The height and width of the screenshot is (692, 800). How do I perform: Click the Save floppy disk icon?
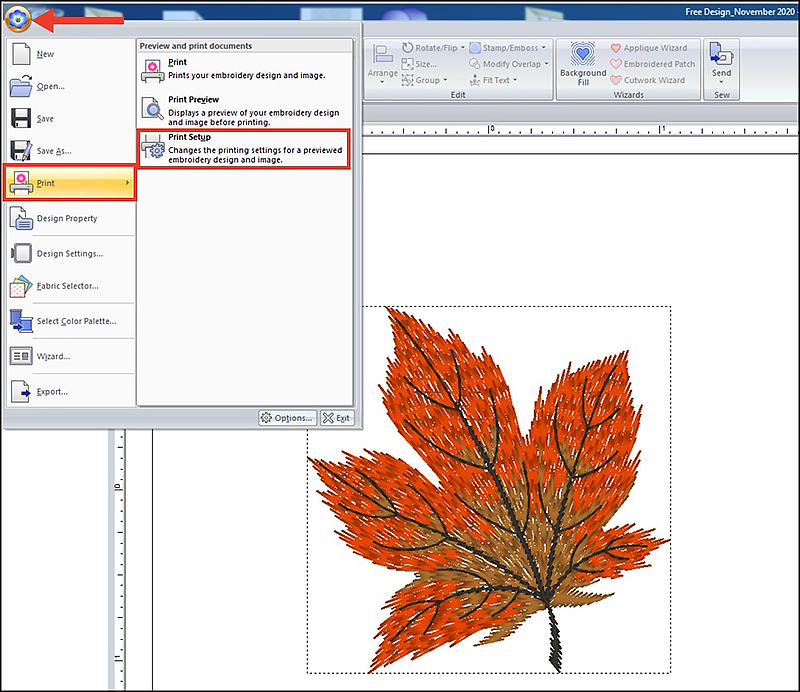(22, 119)
